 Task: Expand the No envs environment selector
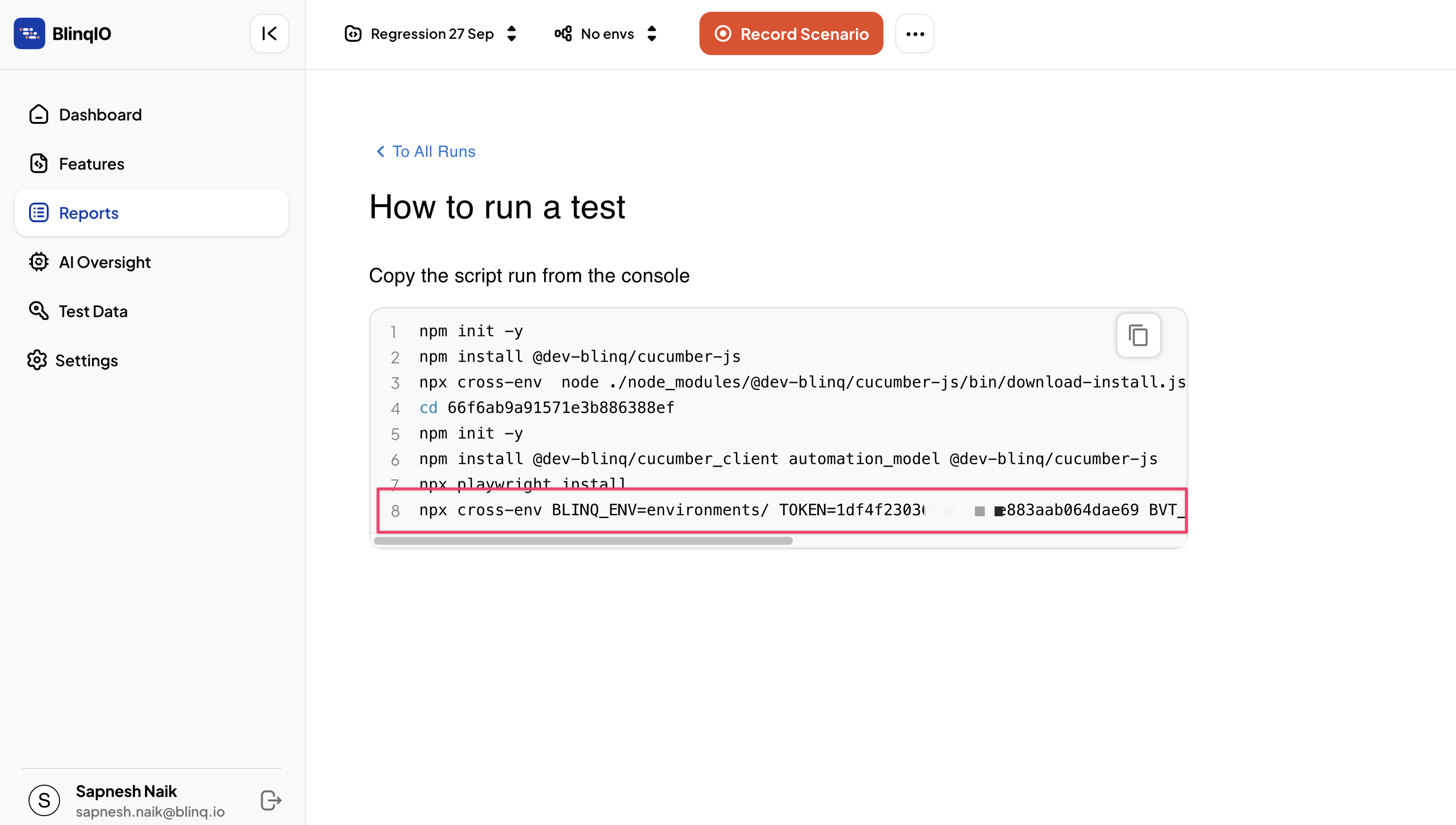pyautogui.click(x=606, y=33)
